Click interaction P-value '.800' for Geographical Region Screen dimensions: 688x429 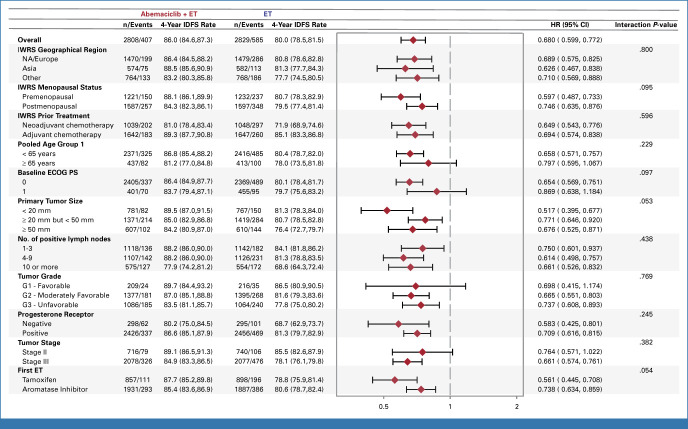pyautogui.click(x=646, y=50)
